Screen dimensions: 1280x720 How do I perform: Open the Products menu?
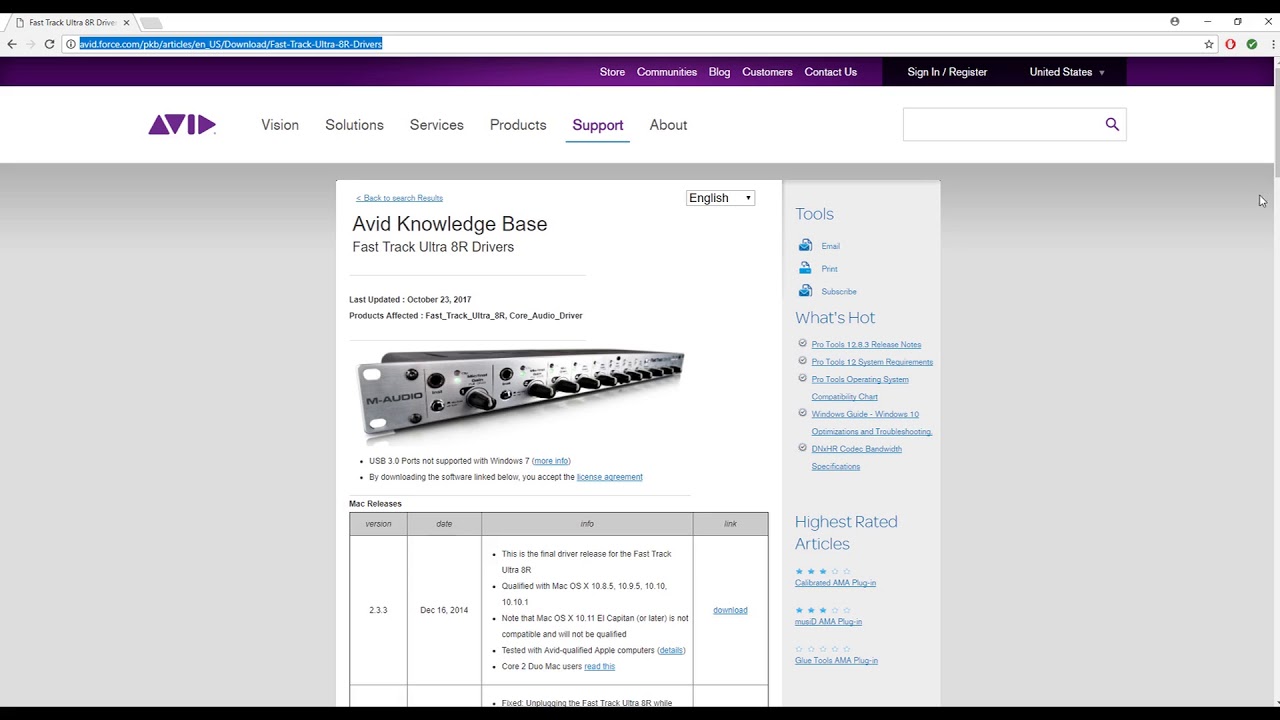coord(518,125)
